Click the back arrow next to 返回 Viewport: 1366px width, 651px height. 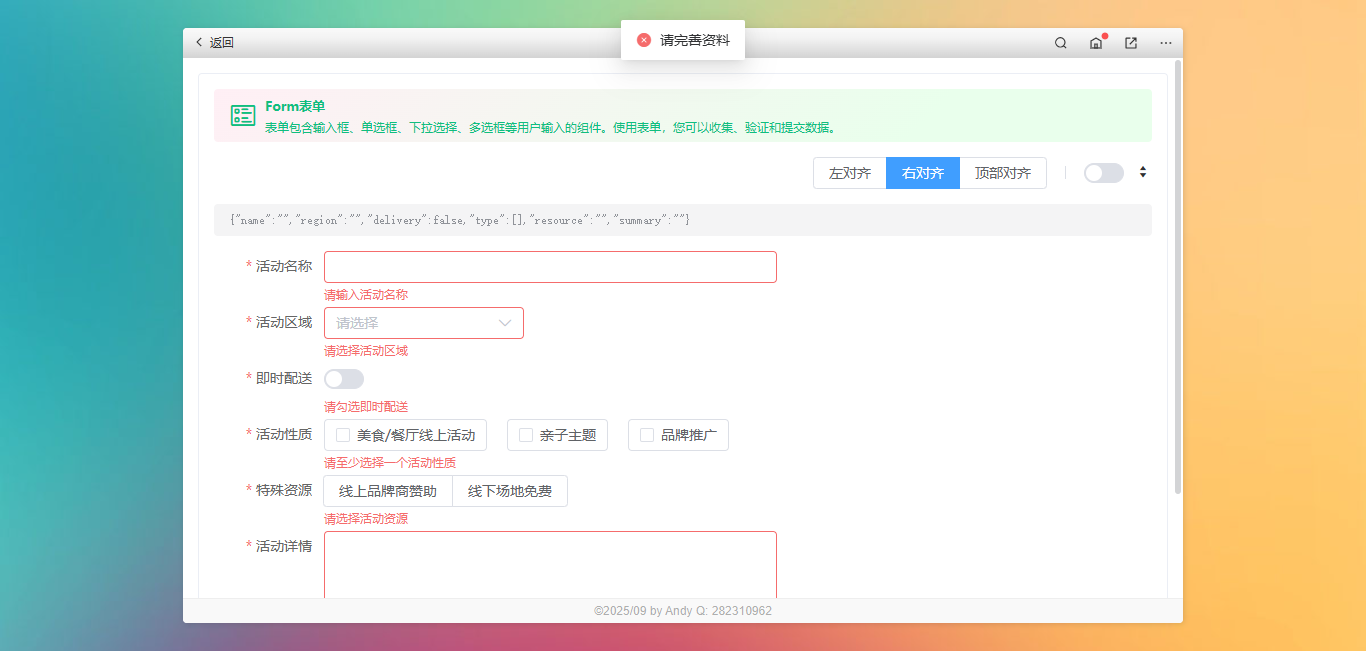click(x=198, y=42)
